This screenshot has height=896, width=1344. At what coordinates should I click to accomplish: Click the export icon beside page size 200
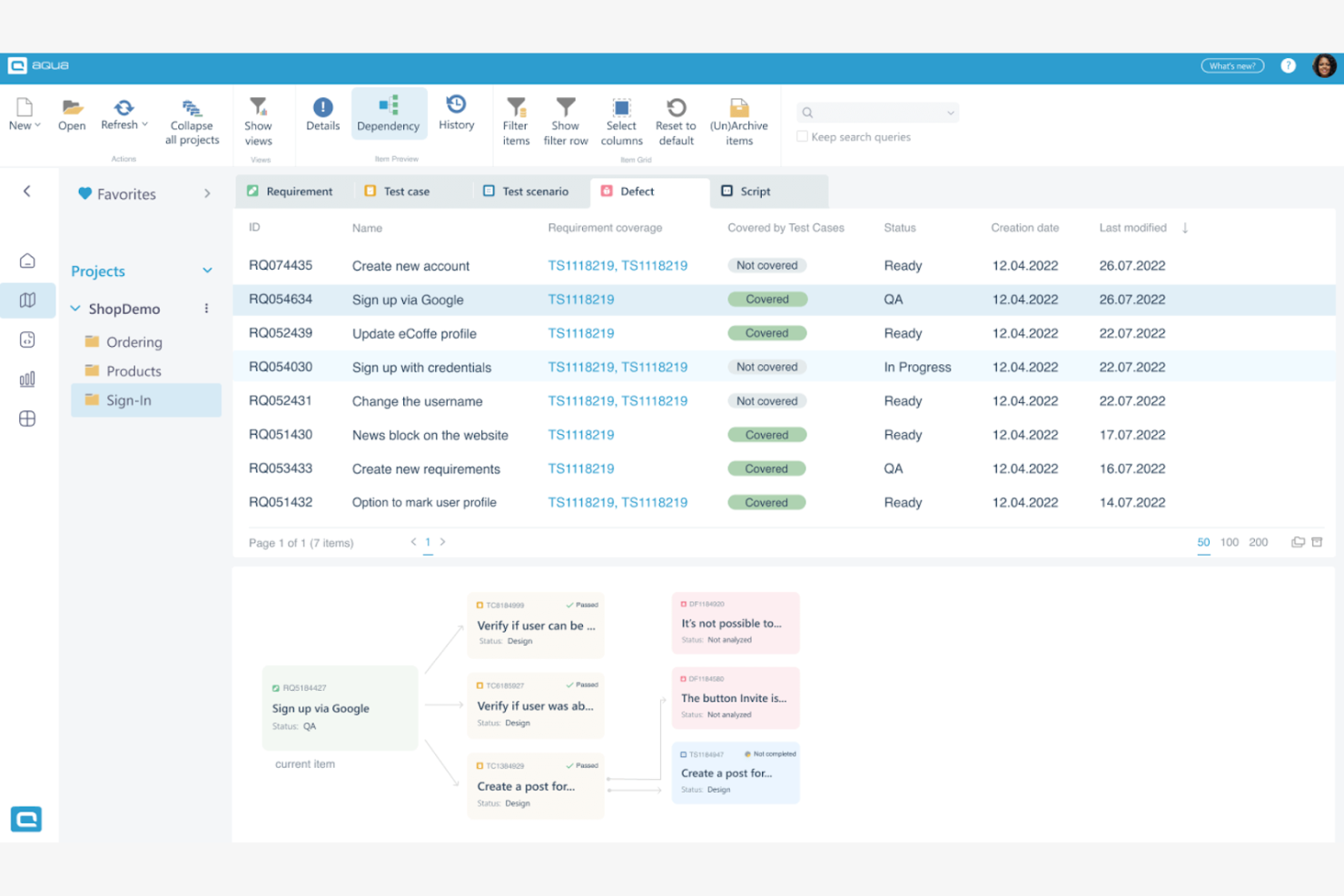1298,542
